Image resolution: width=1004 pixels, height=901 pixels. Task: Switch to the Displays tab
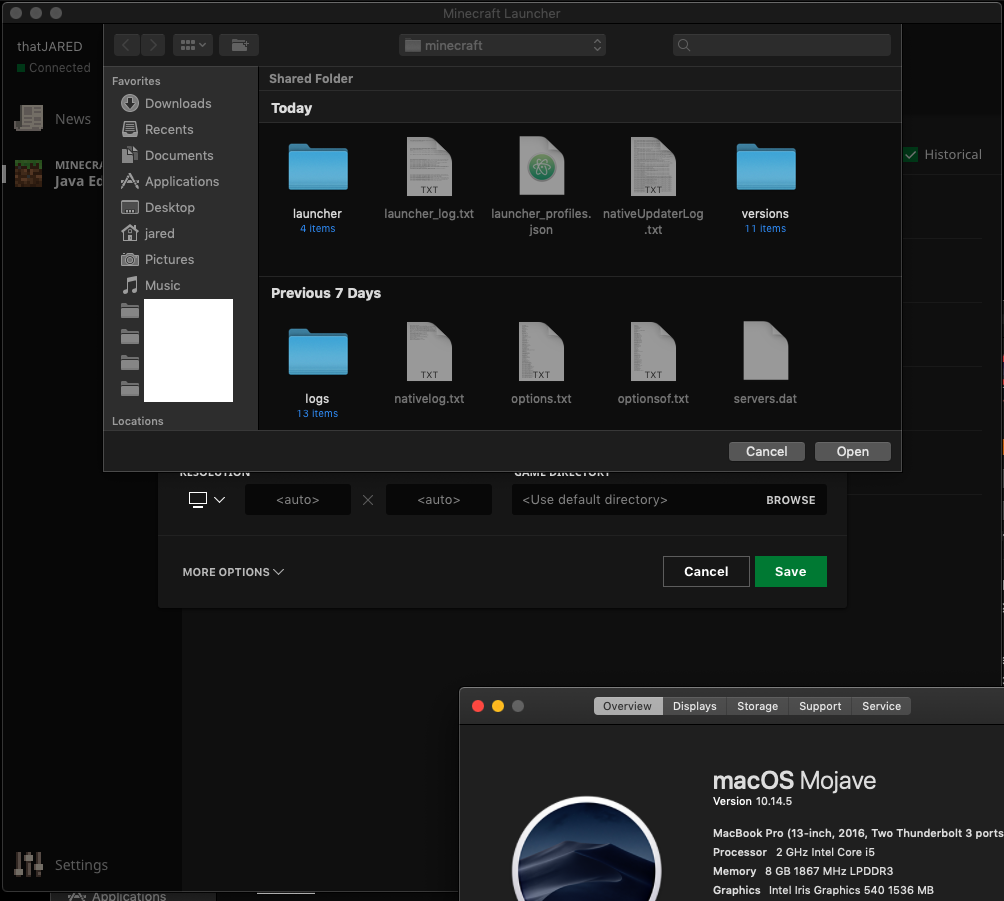click(694, 706)
